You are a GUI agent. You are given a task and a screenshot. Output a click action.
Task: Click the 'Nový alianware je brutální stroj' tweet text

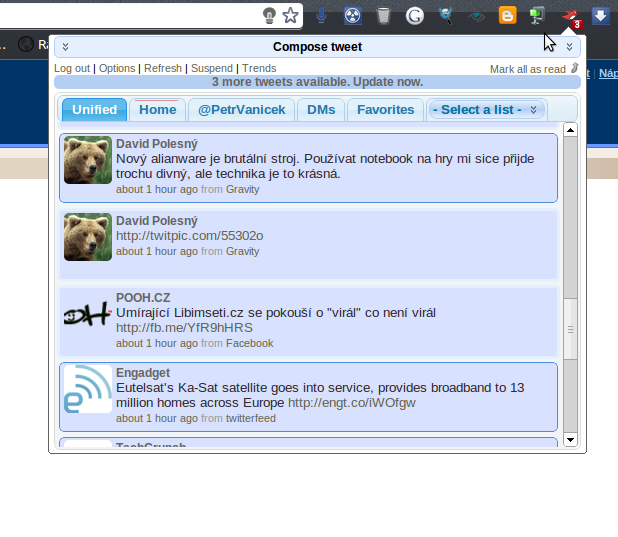pos(325,166)
